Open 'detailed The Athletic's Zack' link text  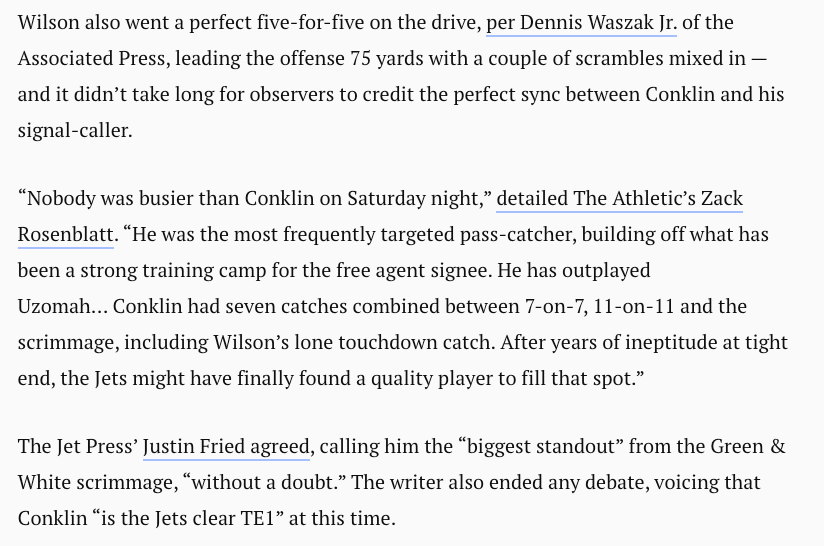[620, 199]
